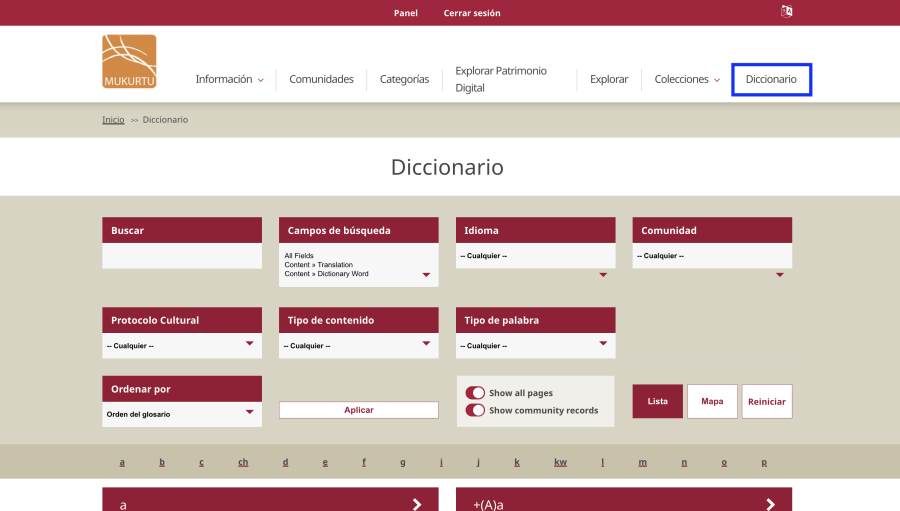This screenshot has width=900, height=511.
Task: Open the chevron arrow on entry '+(A)a'
Action: point(771,504)
